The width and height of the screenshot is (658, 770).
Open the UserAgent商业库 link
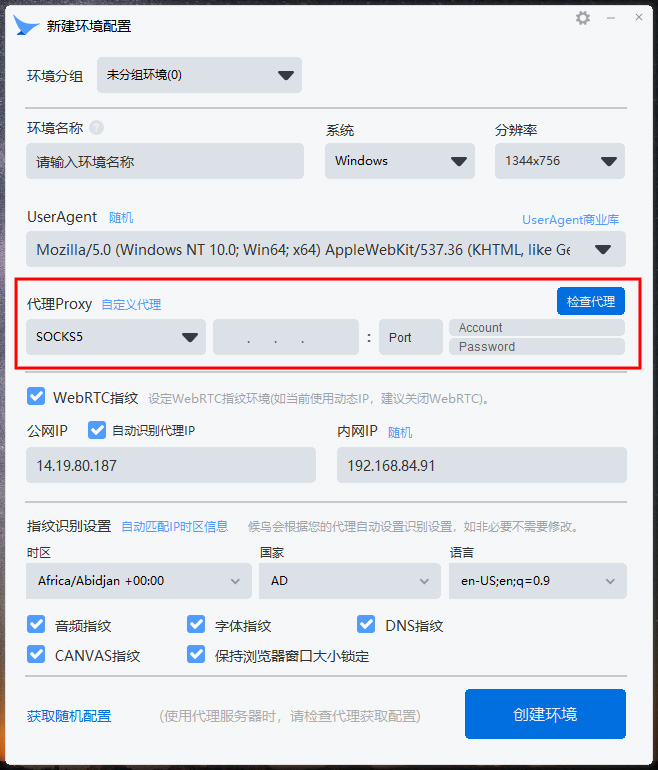571,220
